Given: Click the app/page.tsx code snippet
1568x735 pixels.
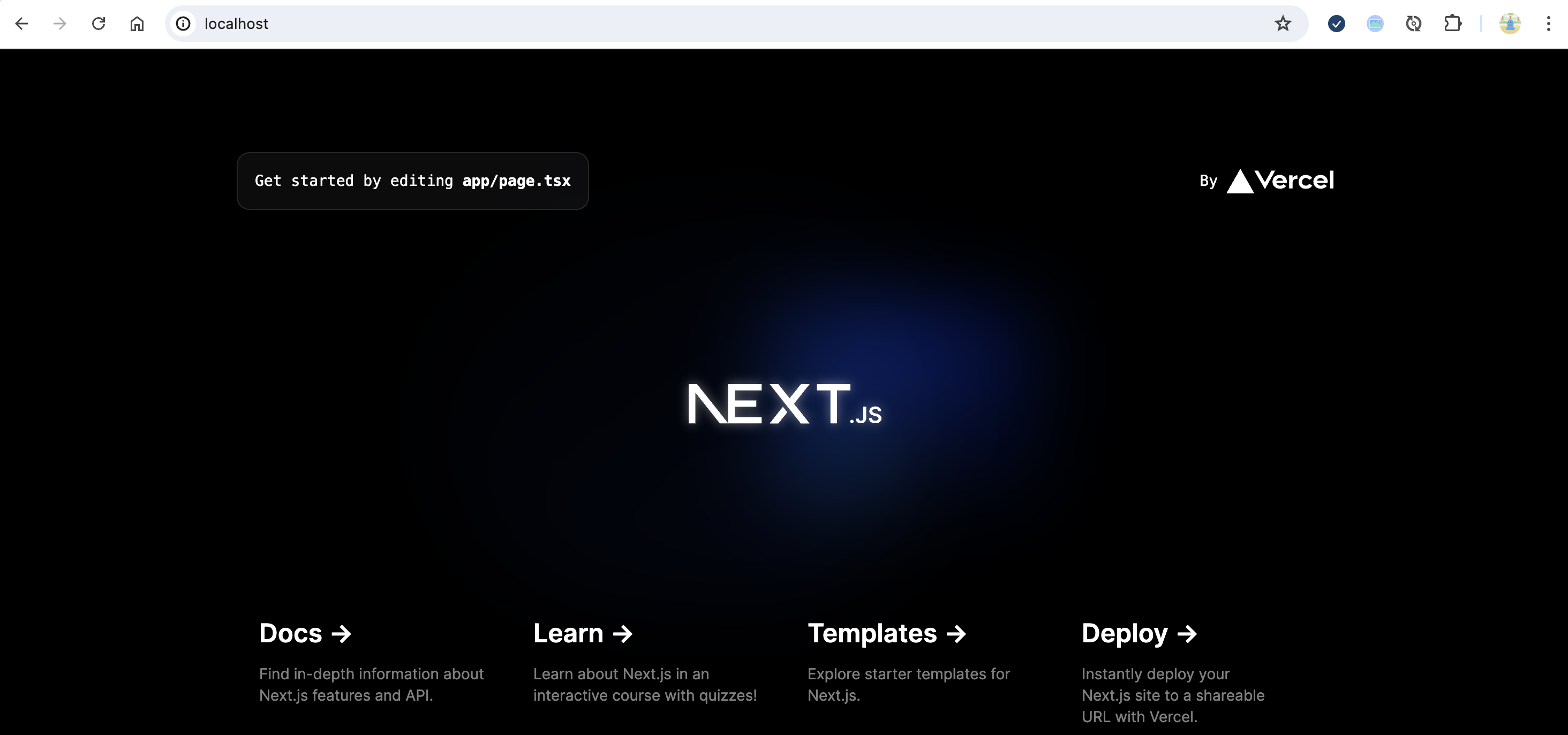Looking at the screenshot, I should pyautogui.click(x=516, y=181).
